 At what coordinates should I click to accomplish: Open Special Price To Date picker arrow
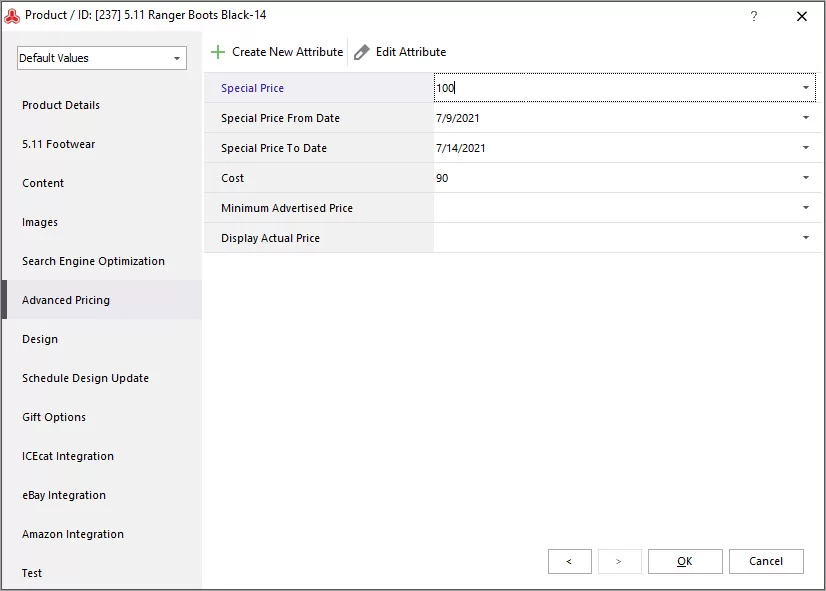[x=805, y=147]
